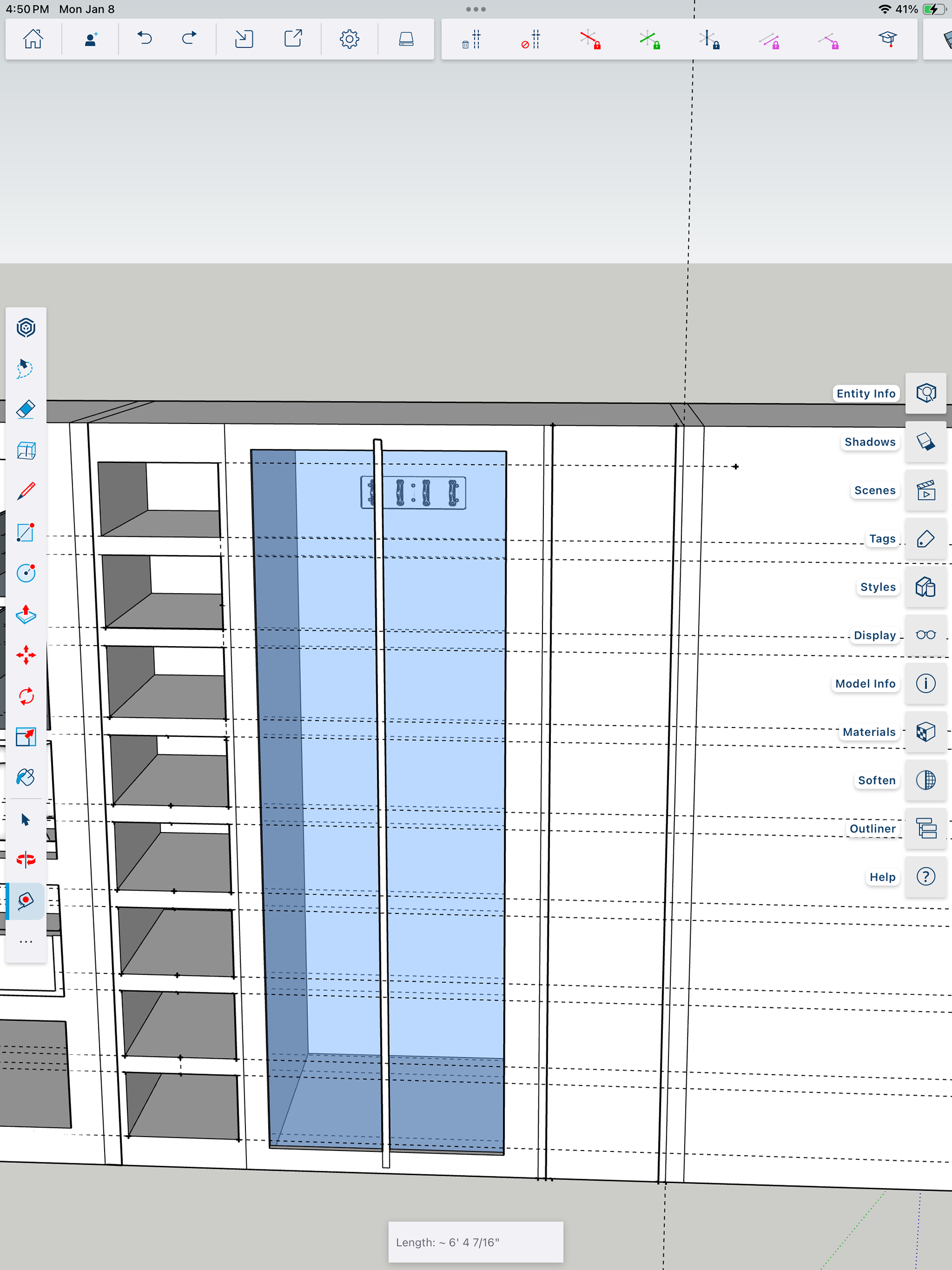Choose the Circle drawing tool
This screenshot has width=952, height=1270.
pyautogui.click(x=26, y=573)
